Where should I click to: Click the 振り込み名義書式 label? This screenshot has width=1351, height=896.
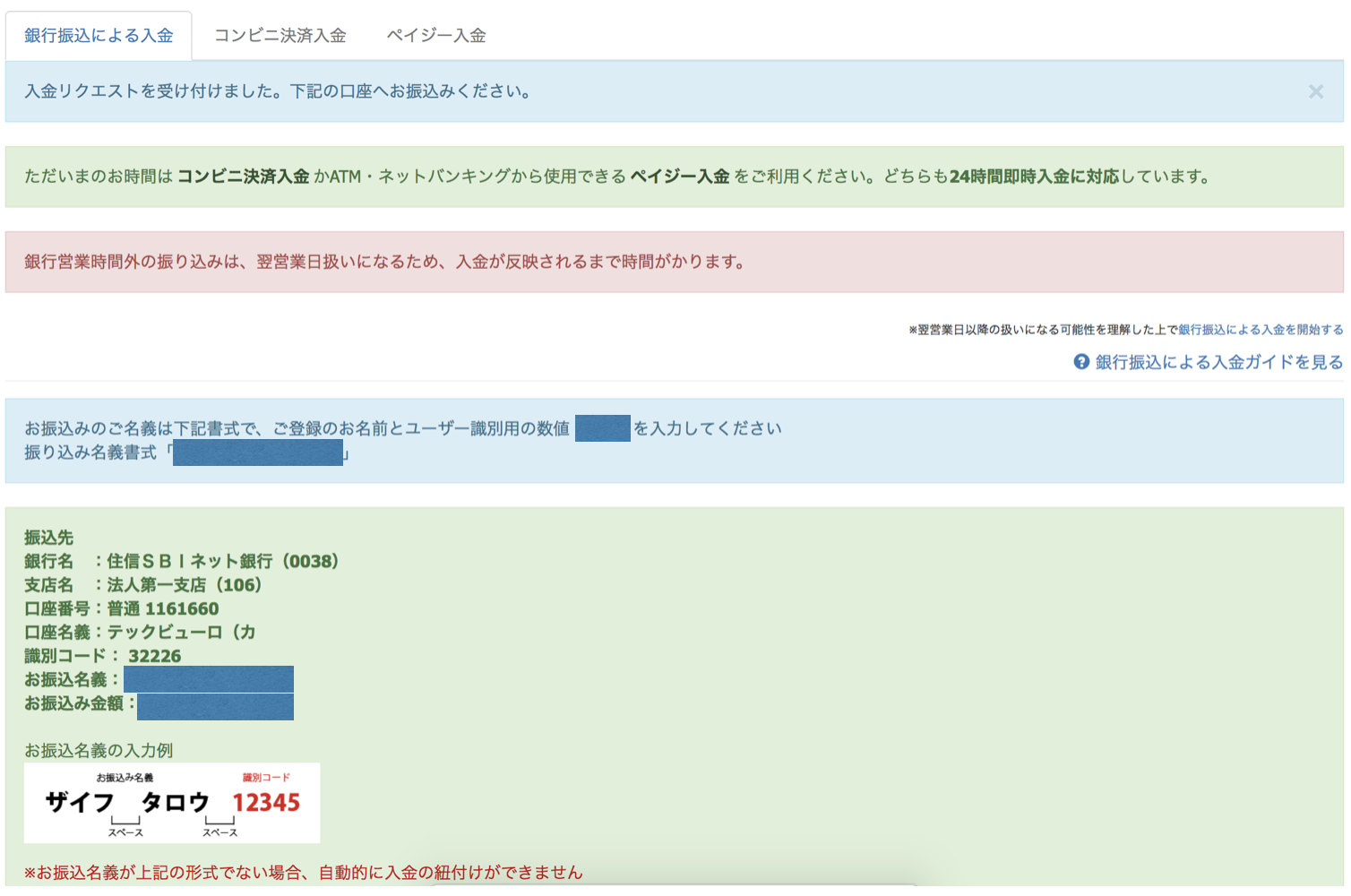click(90, 452)
